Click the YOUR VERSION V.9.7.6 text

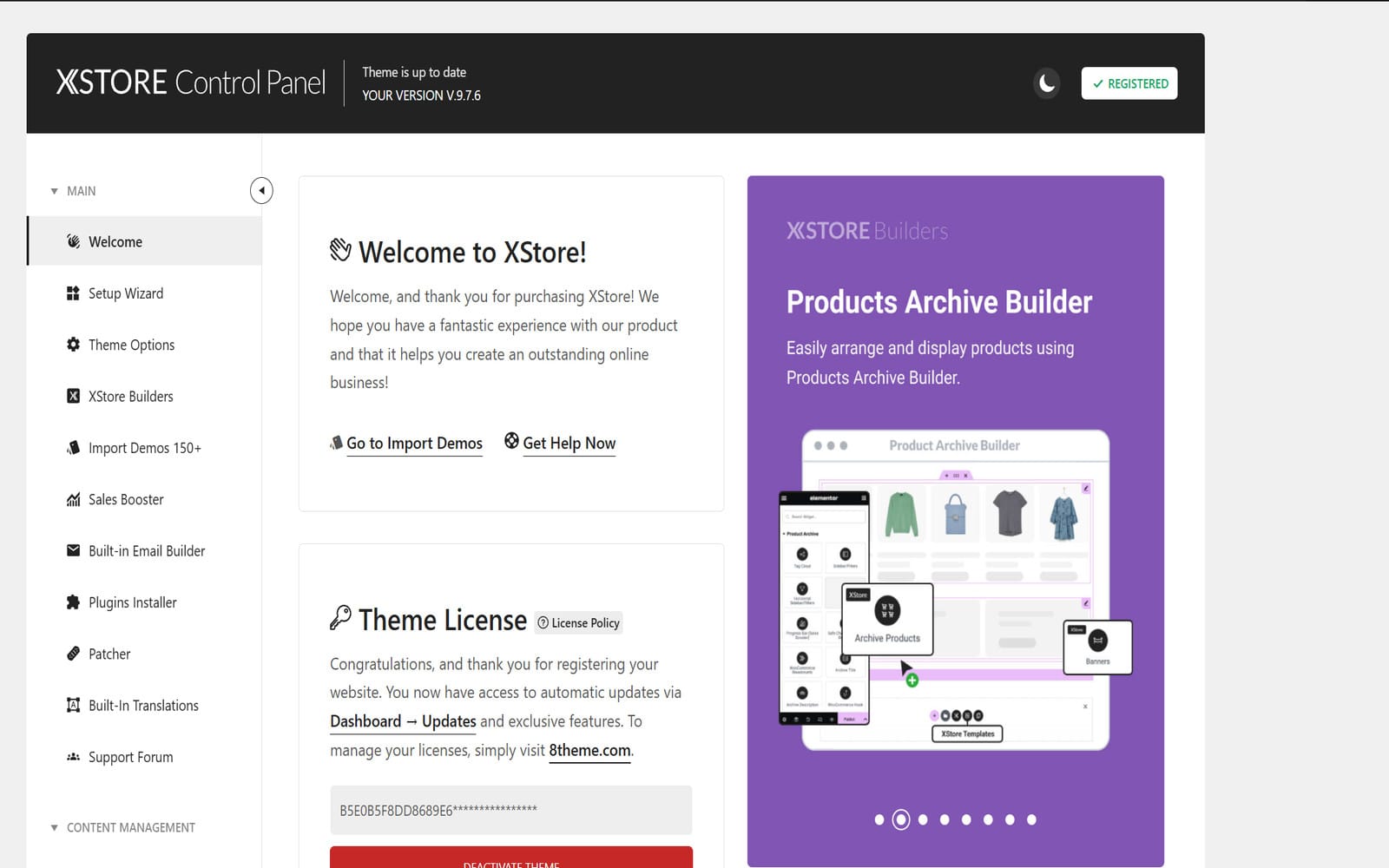pyautogui.click(x=421, y=95)
